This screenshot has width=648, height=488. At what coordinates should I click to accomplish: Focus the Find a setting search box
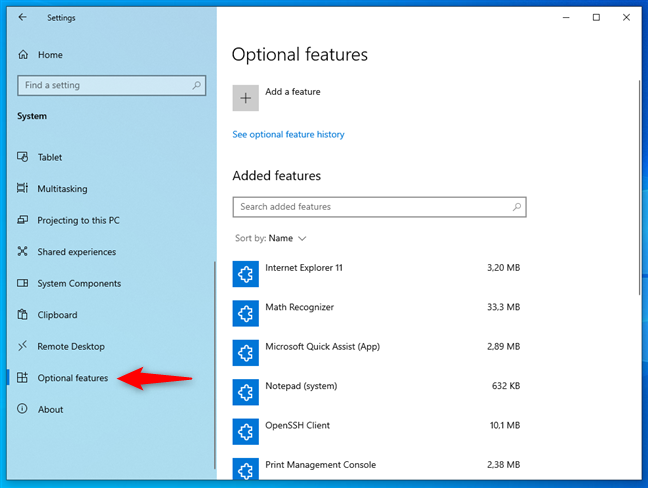point(112,86)
